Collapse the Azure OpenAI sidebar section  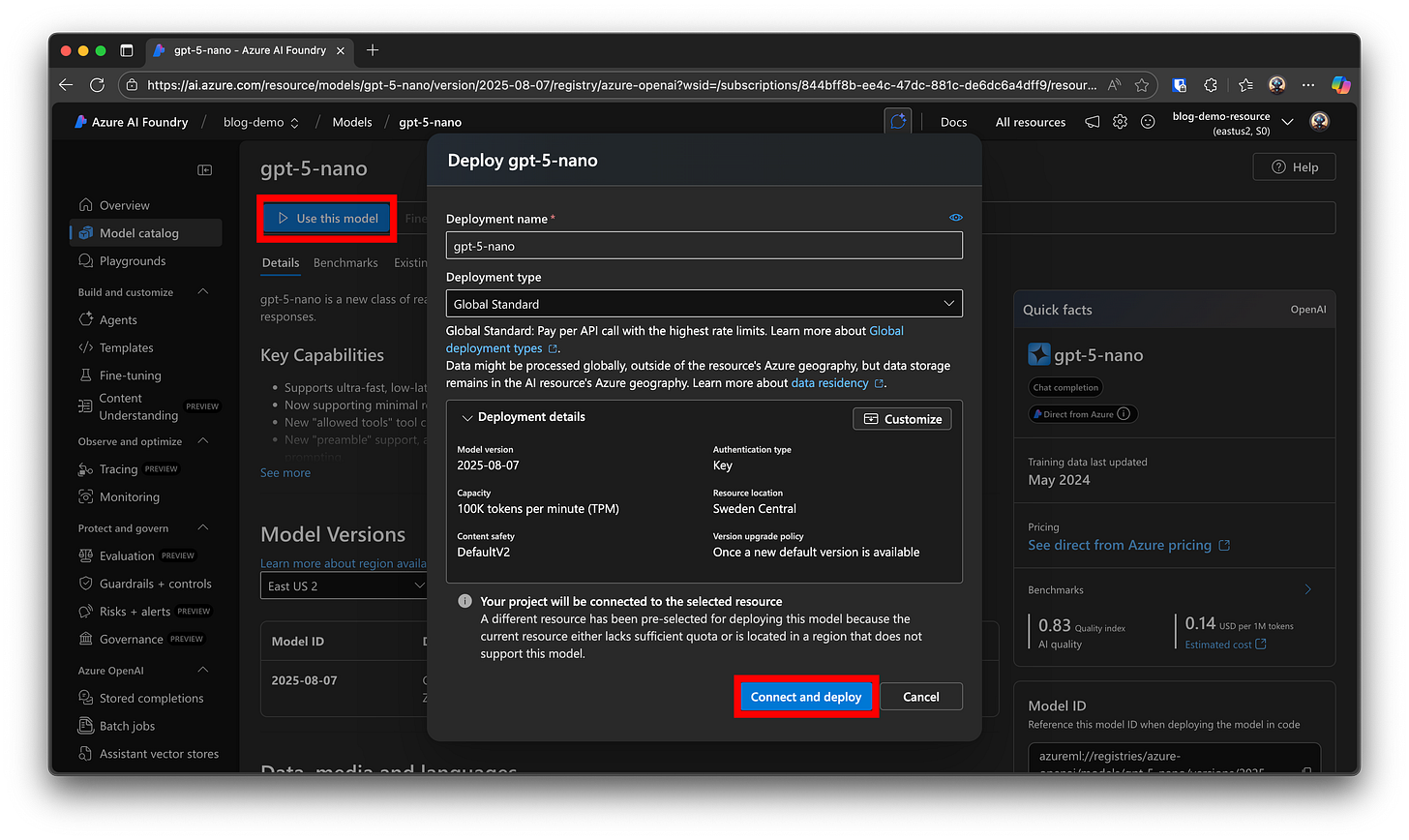[x=203, y=671]
